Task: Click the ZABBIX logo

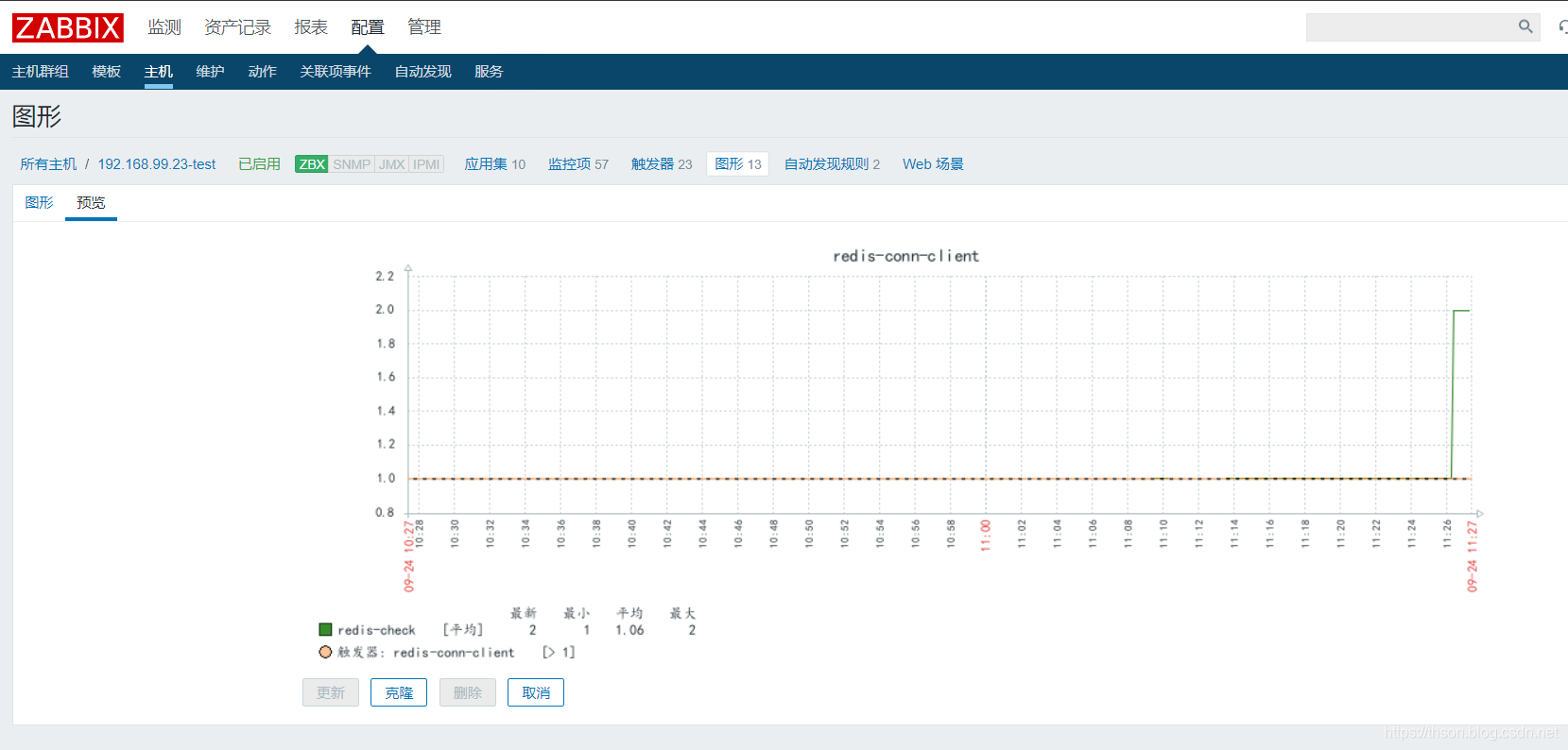Action: click(x=68, y=27)
